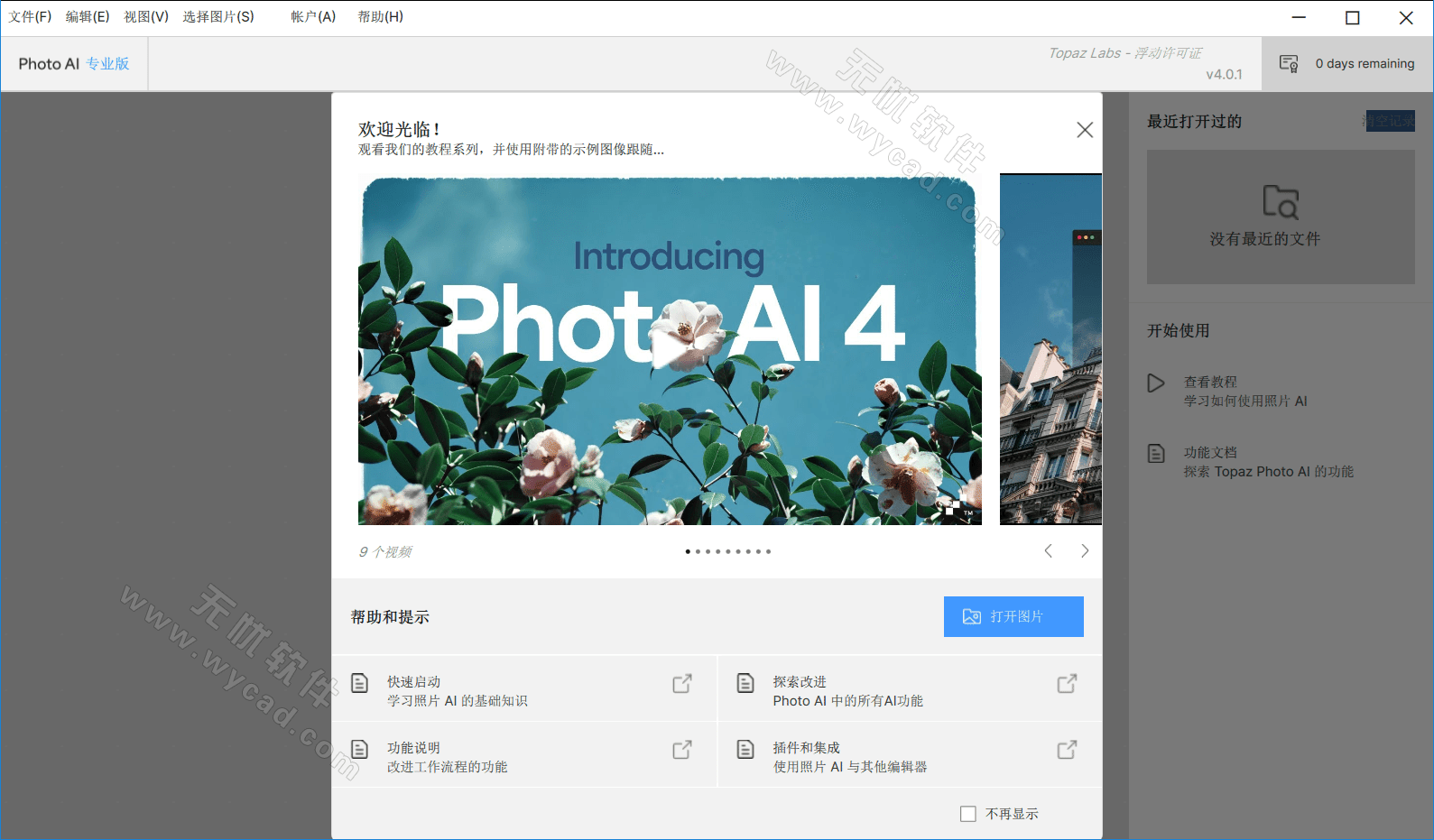Open external link icon for 快速启动
Image resolution: width=1434 pixels, height=840 pixels.
click(682, 684)
